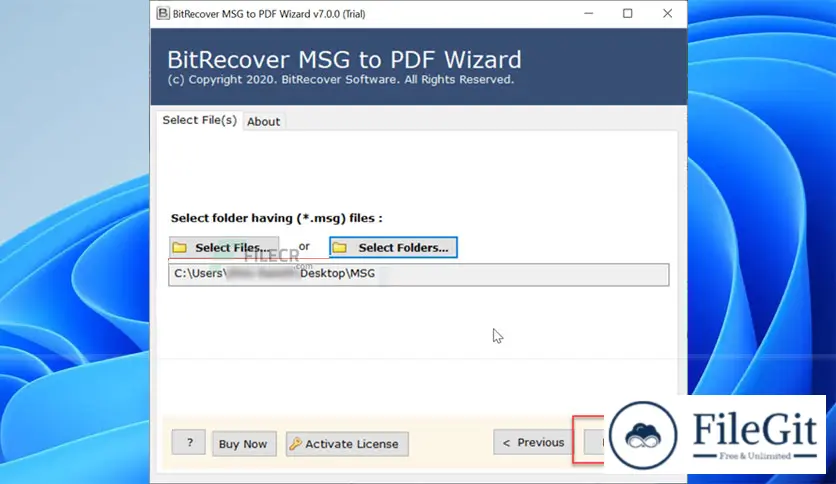836x484 pixels.
Task: Go back with the Previous button
Action: (533, 442)
